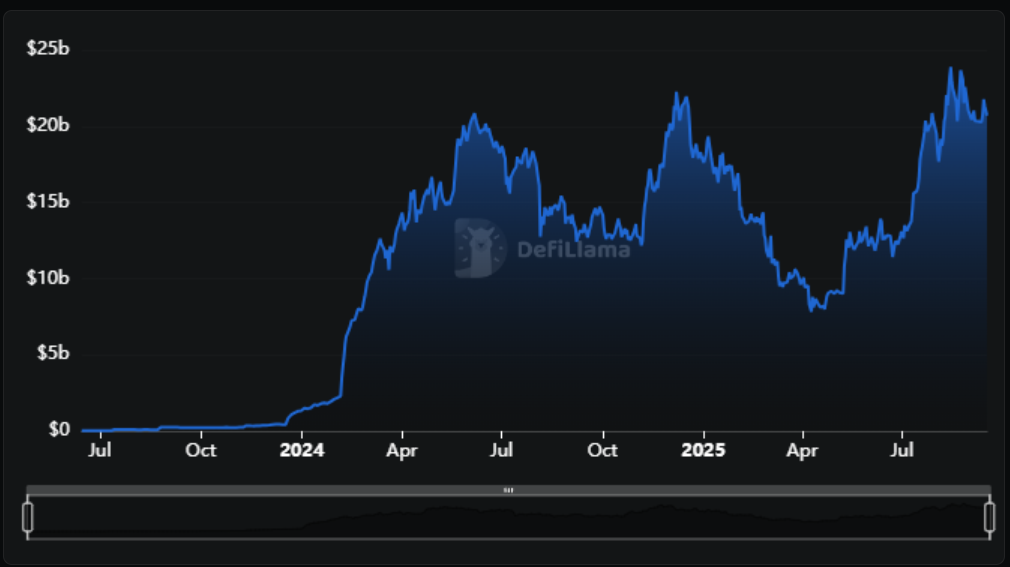
Task: Click the center grip on the range slider bar
Action: pos(508,490)
